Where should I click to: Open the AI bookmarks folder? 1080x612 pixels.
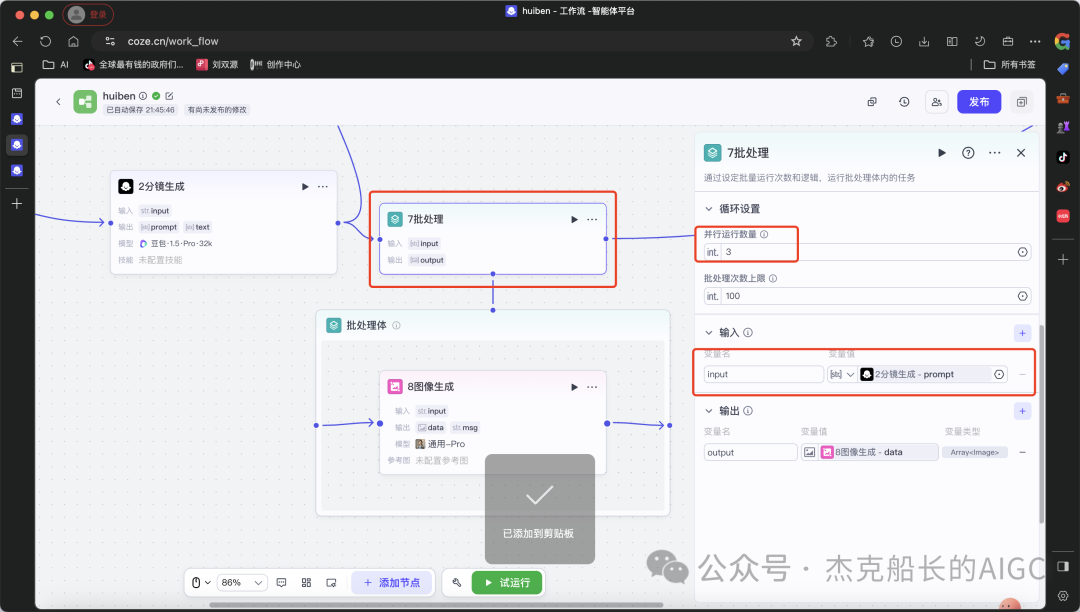click(x=56, y=65)
